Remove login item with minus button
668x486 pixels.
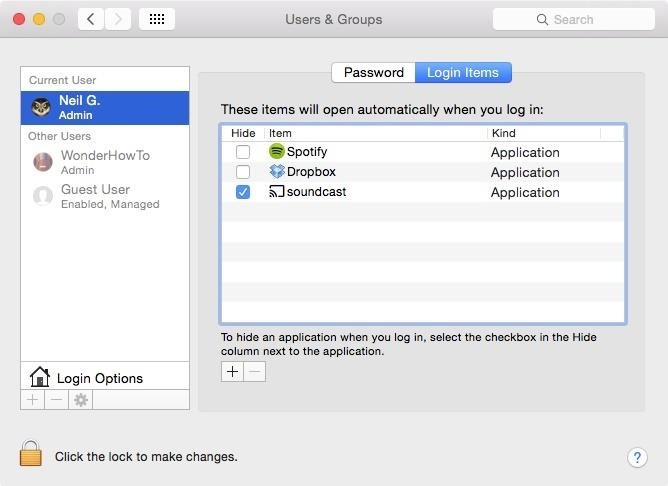point(255,372)
